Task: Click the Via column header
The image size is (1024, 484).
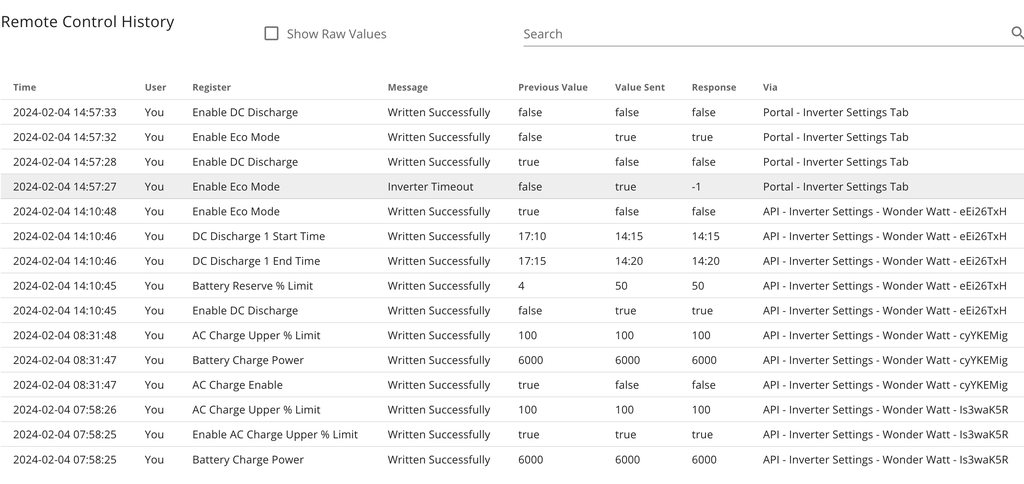Action: pyautogui.click(x=769, y=88)
